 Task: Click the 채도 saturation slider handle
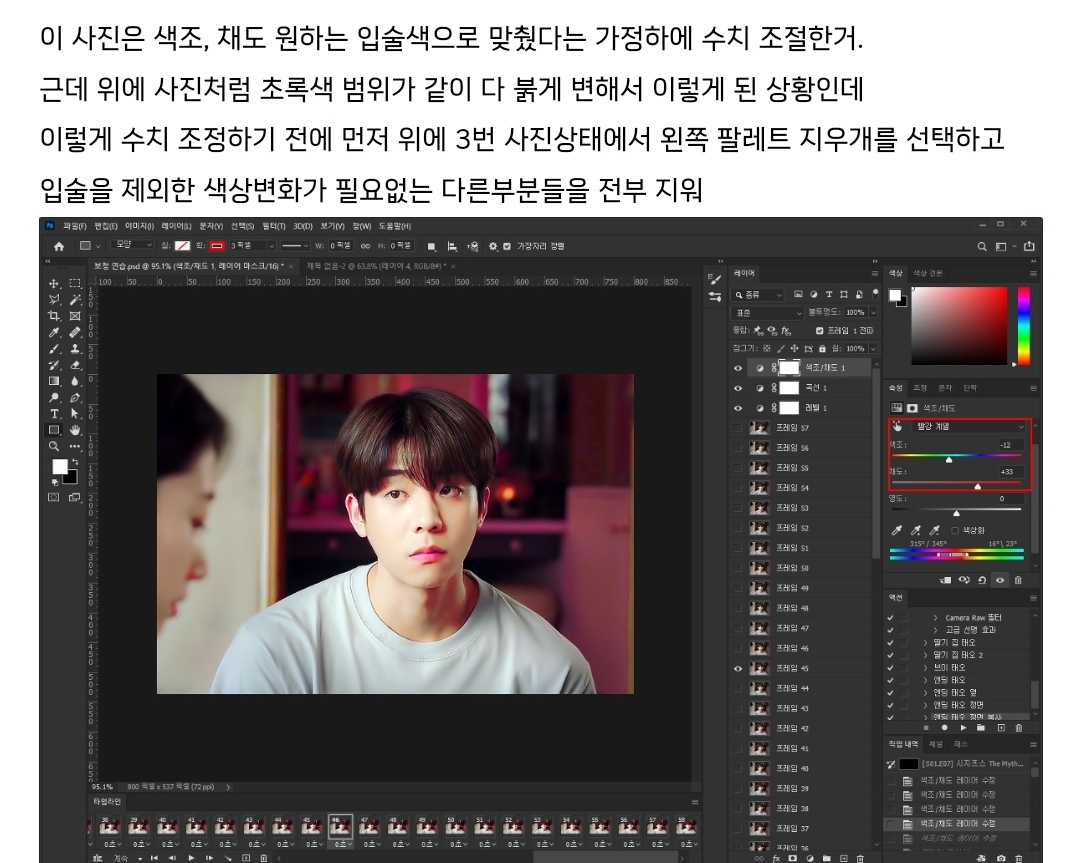pos(977,486)
